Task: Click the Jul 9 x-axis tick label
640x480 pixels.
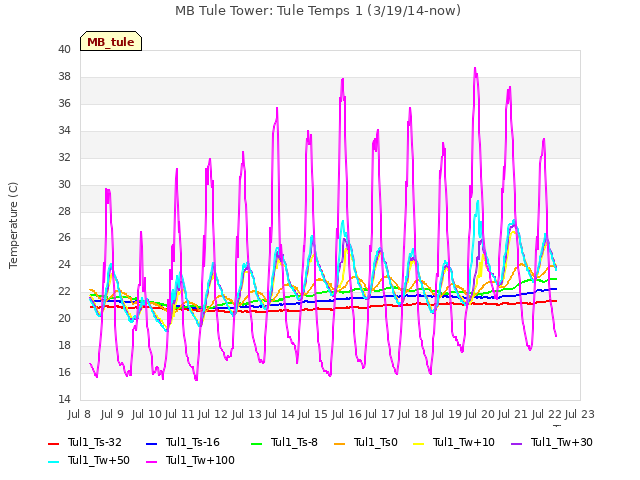Action: (112, 414)
